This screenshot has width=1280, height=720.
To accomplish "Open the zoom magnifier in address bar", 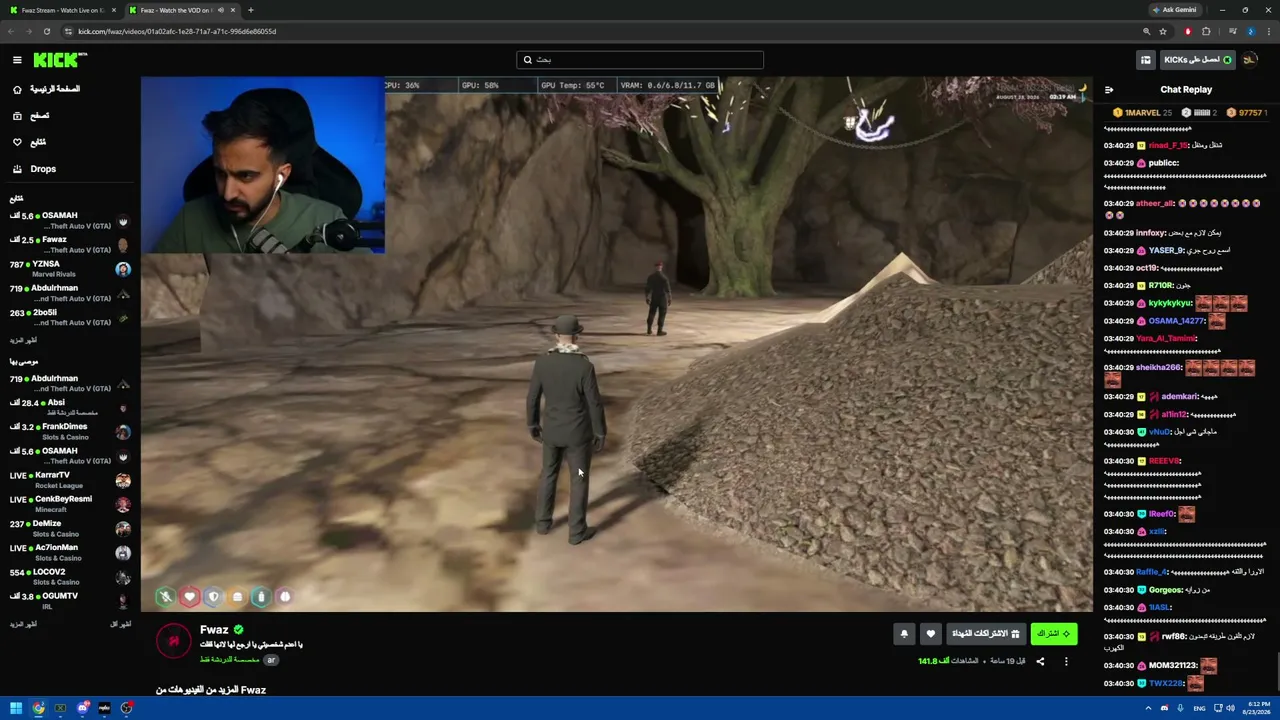I will click(1146, 31).
